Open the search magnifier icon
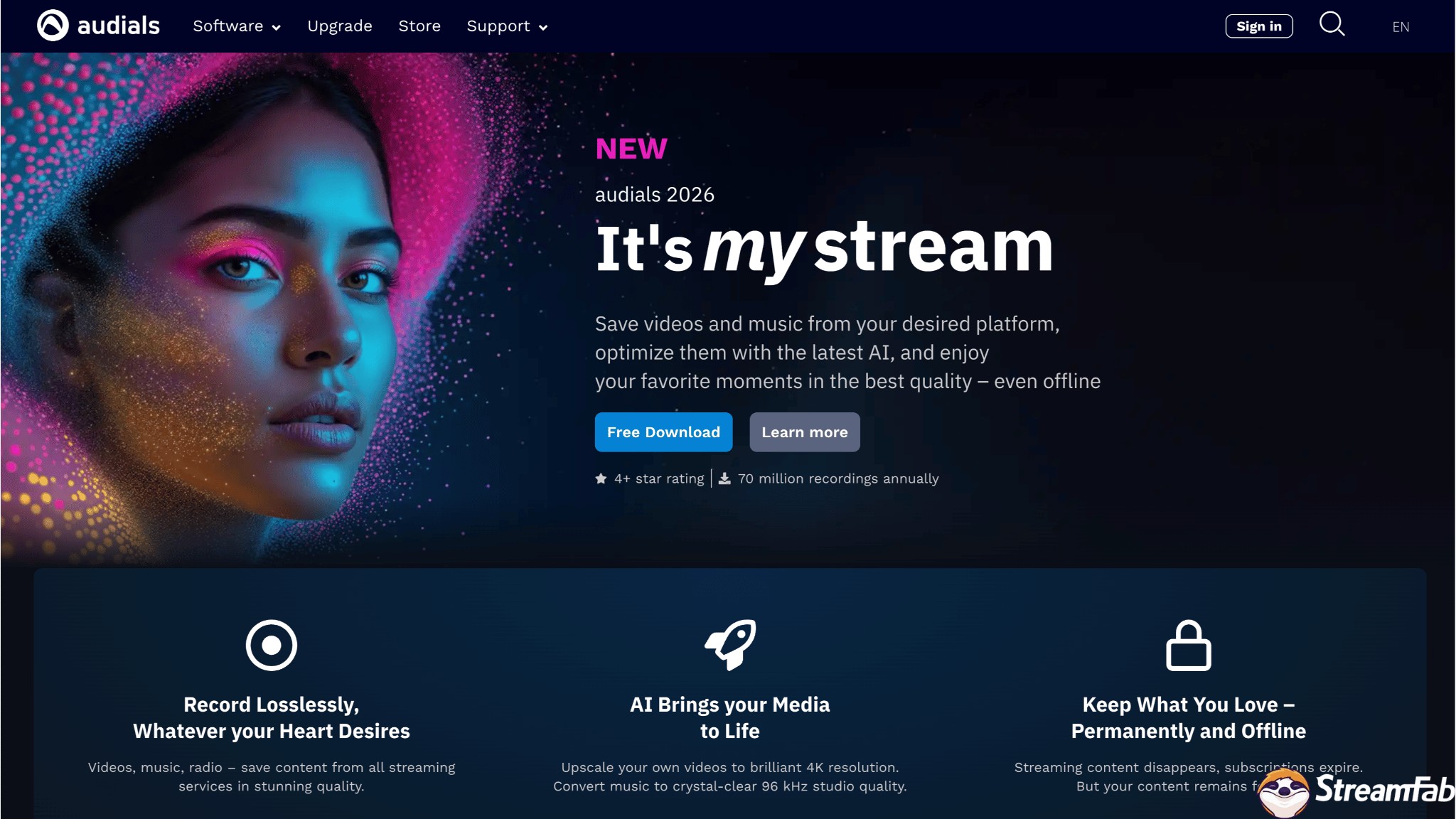The width and height of the screenshot is (1456, 819). tap(1332, 24)
